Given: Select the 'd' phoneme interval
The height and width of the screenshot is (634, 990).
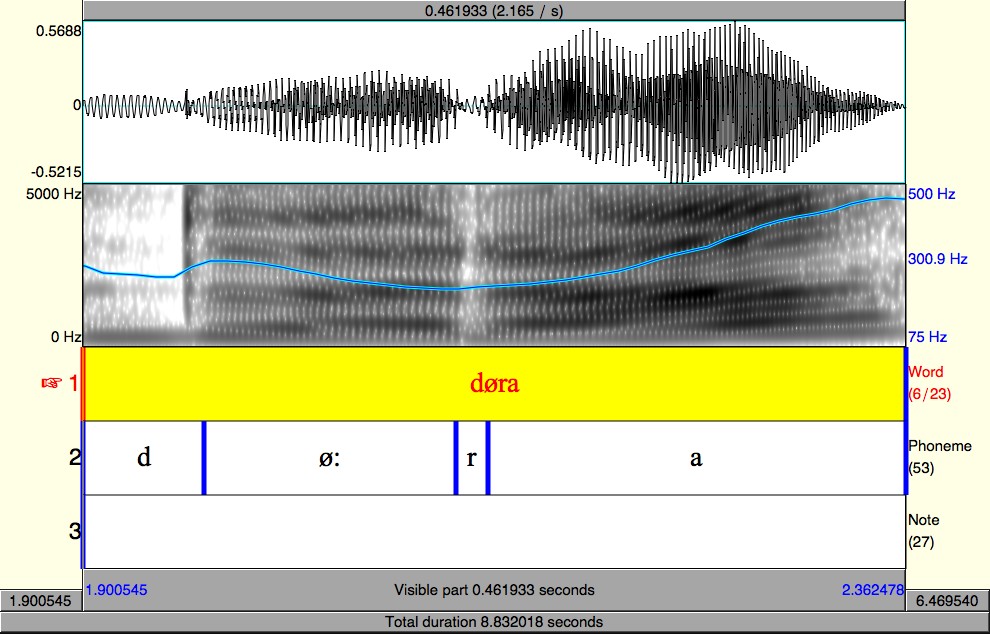Looking at the screenshot, I should point(144,458).
